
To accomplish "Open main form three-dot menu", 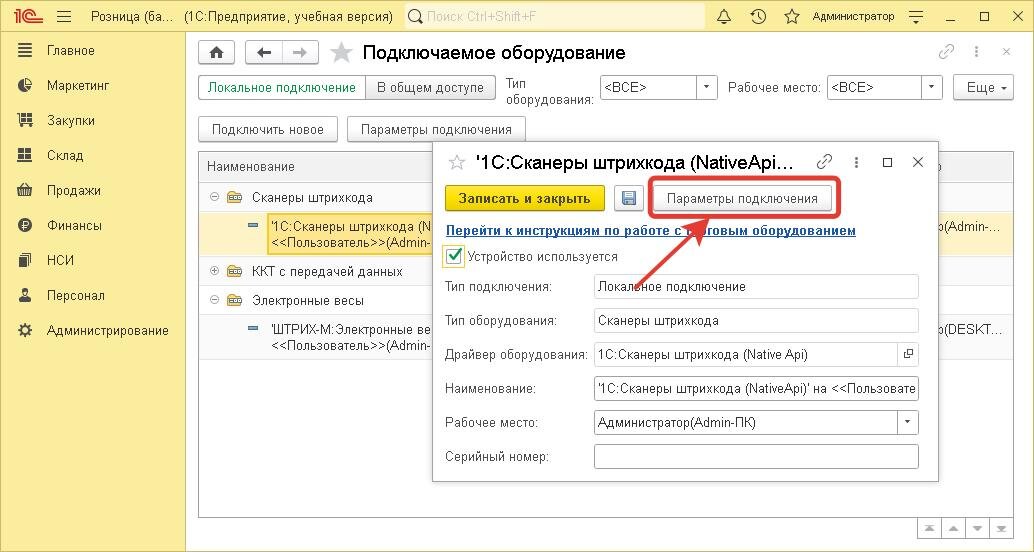I will coord(977,51).
